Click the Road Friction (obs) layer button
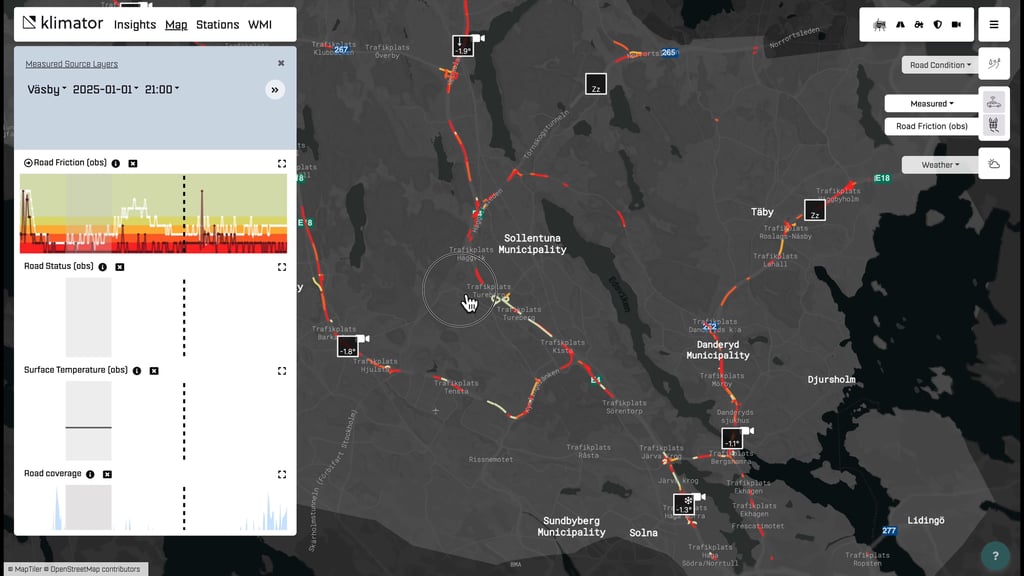Screen dimensions: 1024x576 (x=931, y=127)
